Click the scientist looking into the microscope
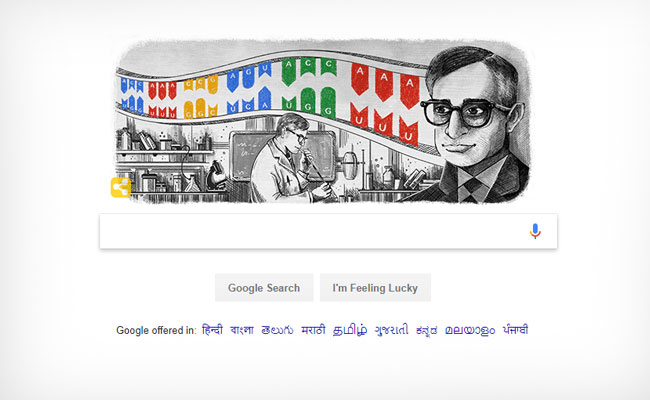Image resolution: width=650 pixels, height=400 pixels. click(x=290, y=158)
